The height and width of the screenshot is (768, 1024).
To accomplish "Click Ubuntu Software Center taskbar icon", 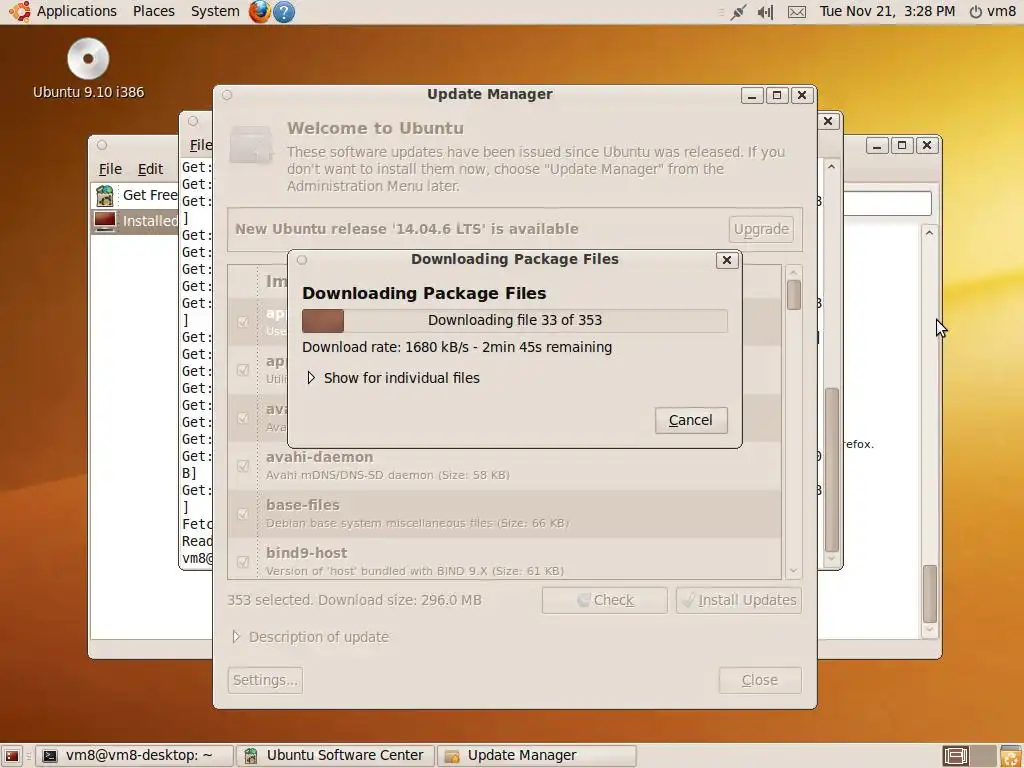I will coord(251,756).
